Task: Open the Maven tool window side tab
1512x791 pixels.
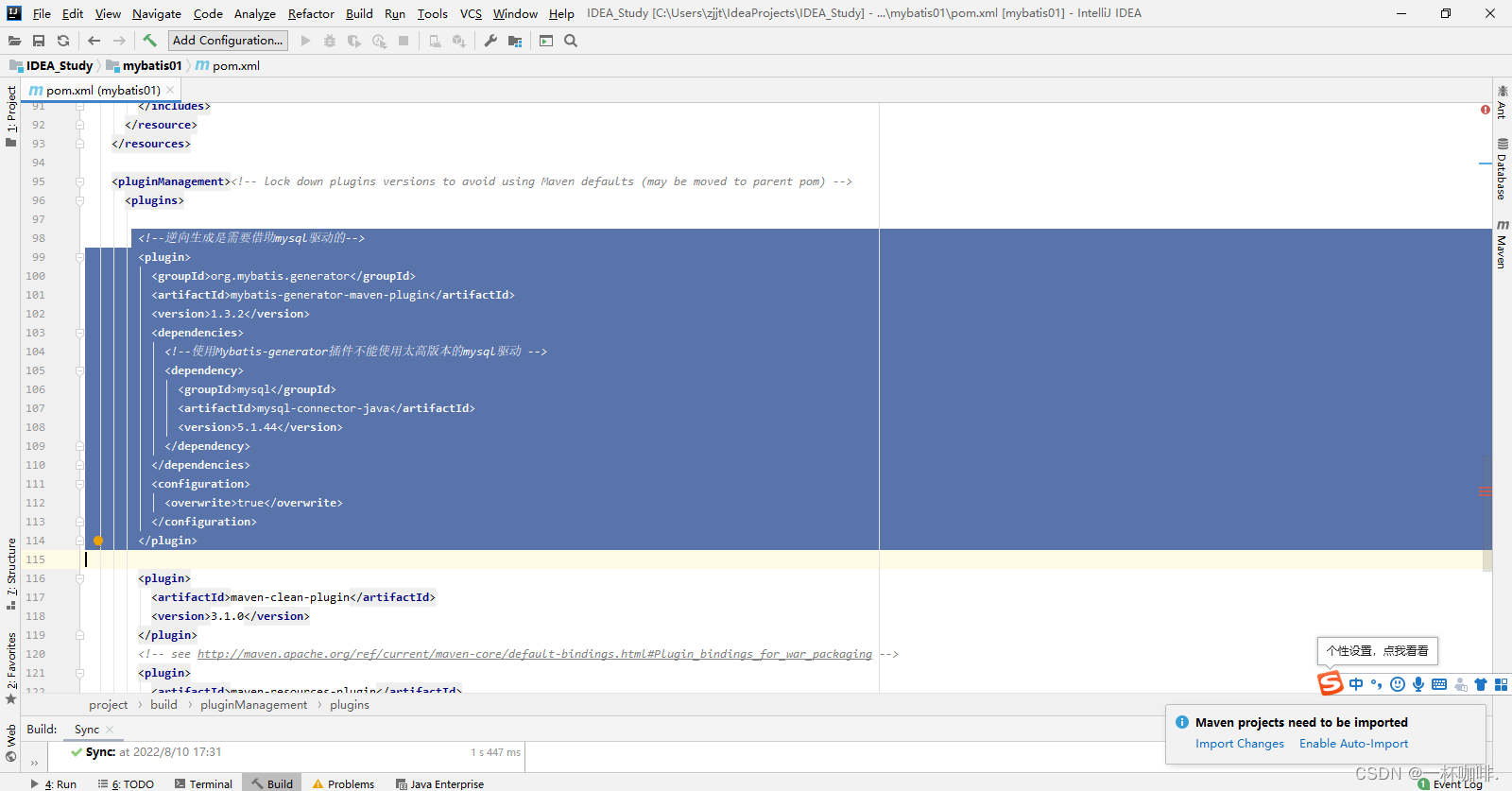Action: point(1502,244)
